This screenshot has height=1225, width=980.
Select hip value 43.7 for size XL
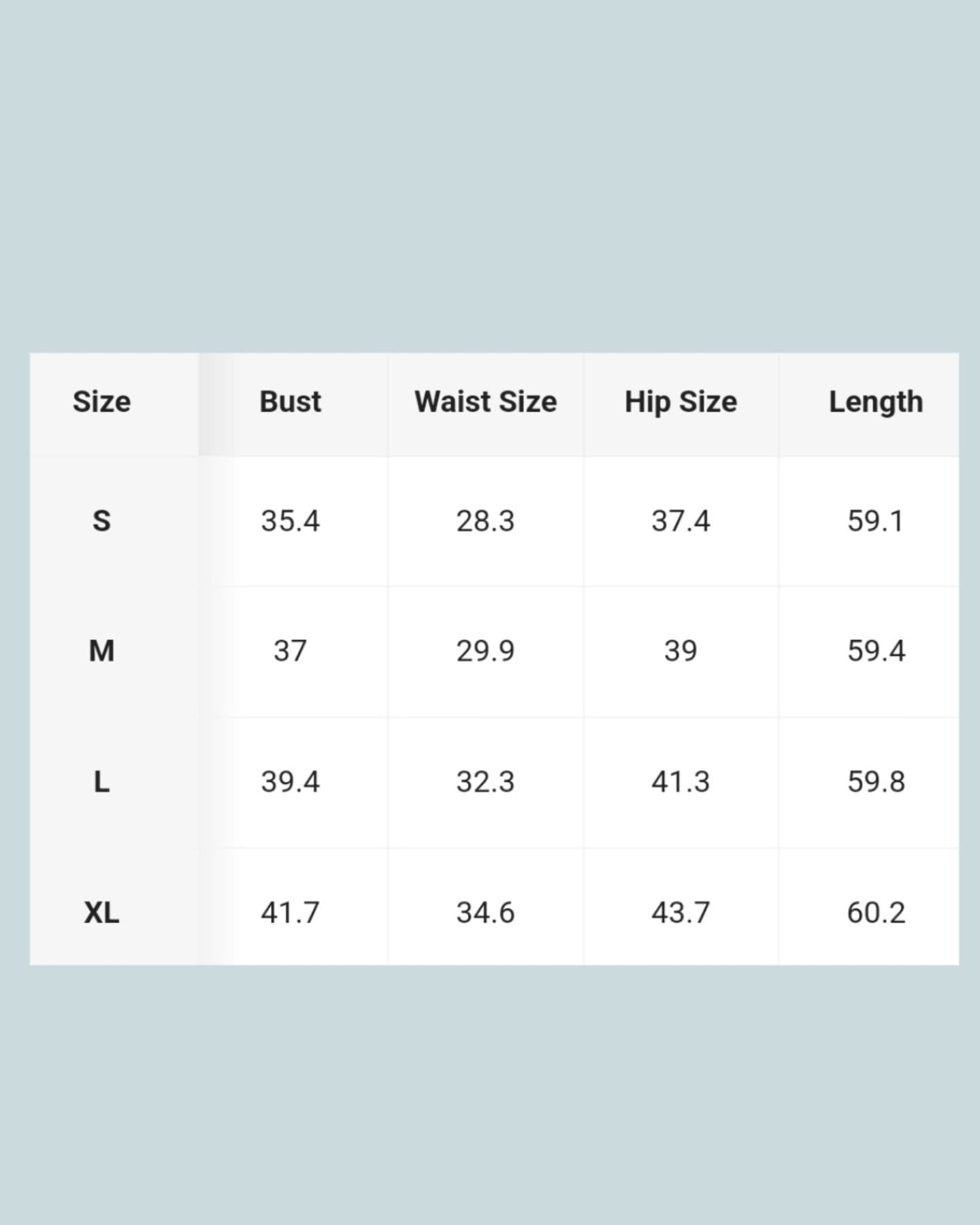click(x=681, y=913)
